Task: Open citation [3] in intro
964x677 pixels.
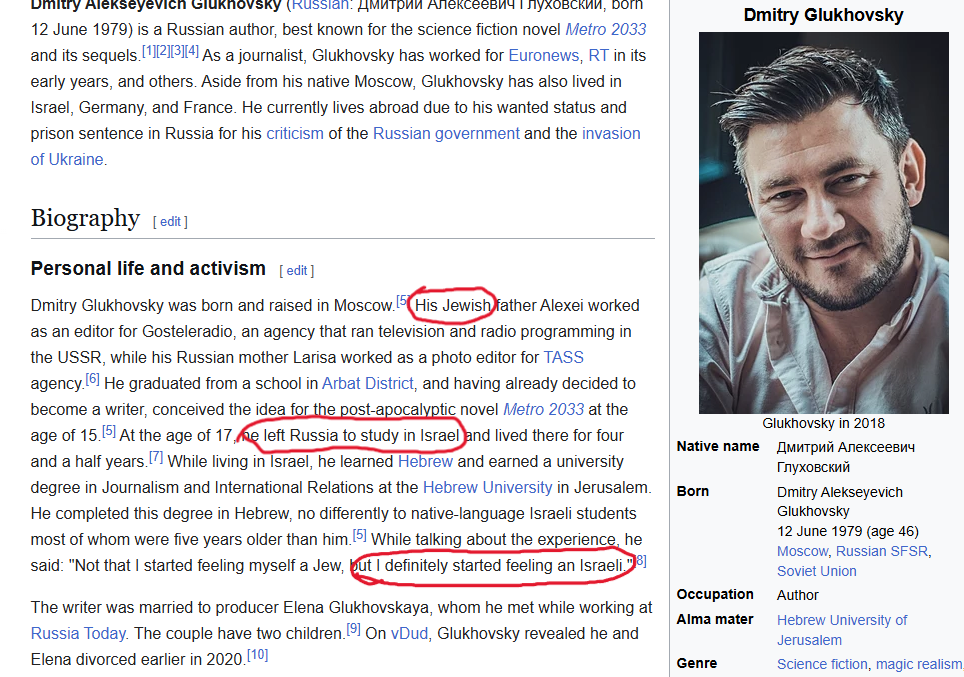Action: pos(177,51)
